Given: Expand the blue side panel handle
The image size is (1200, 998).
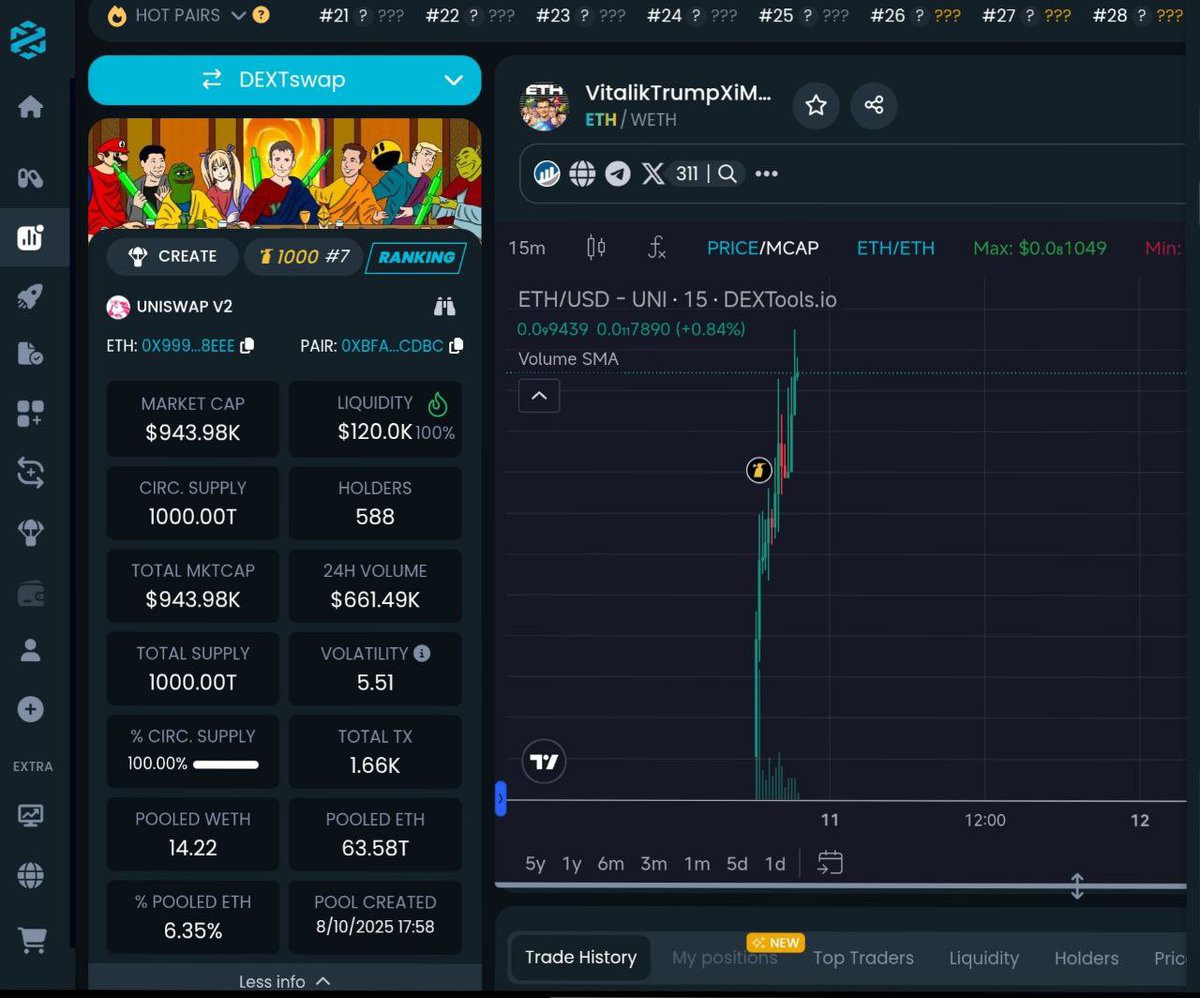Looking at the screenshot, I should pyautogui.click(x=501, y=799).
